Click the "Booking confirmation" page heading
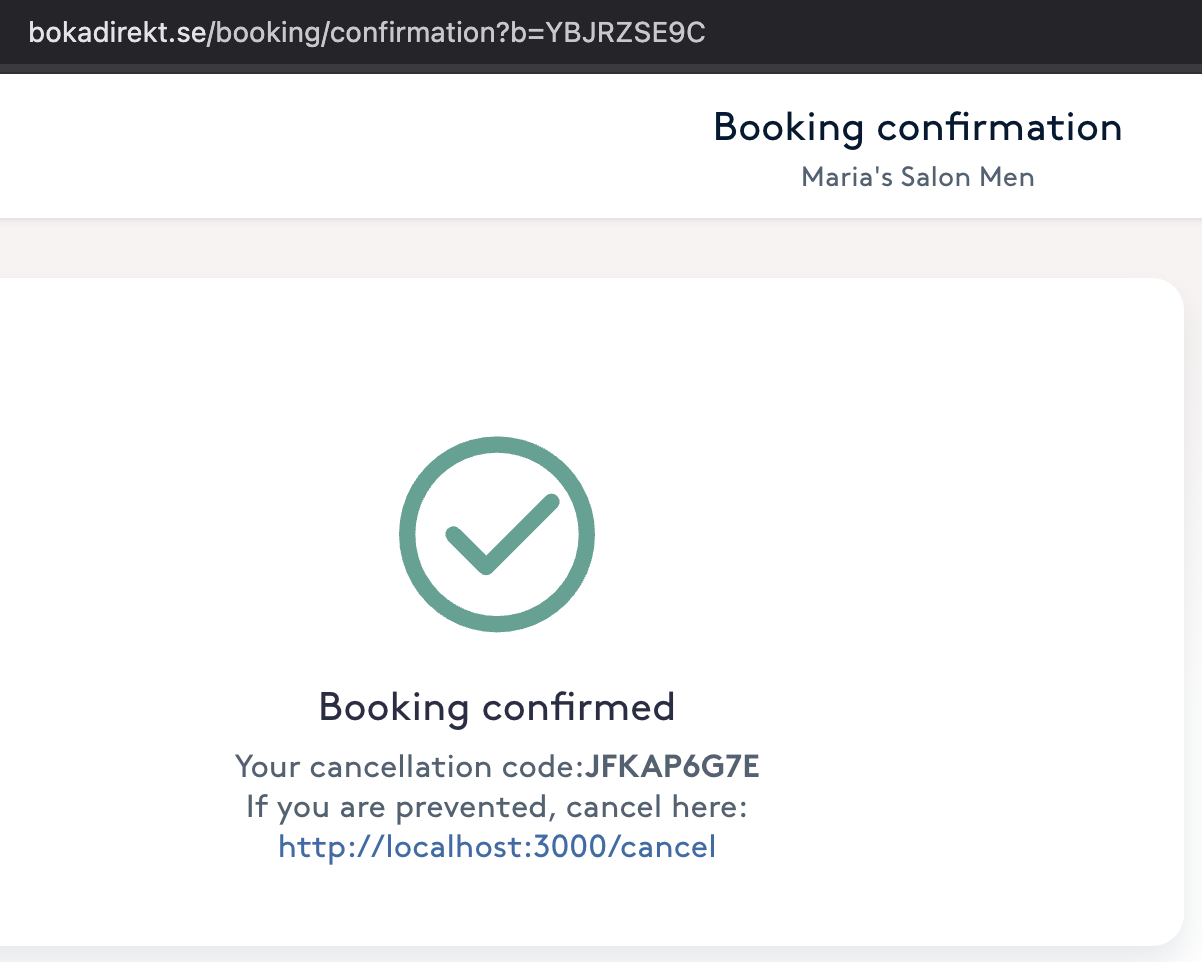1202x962 pixels. point(917,128)
